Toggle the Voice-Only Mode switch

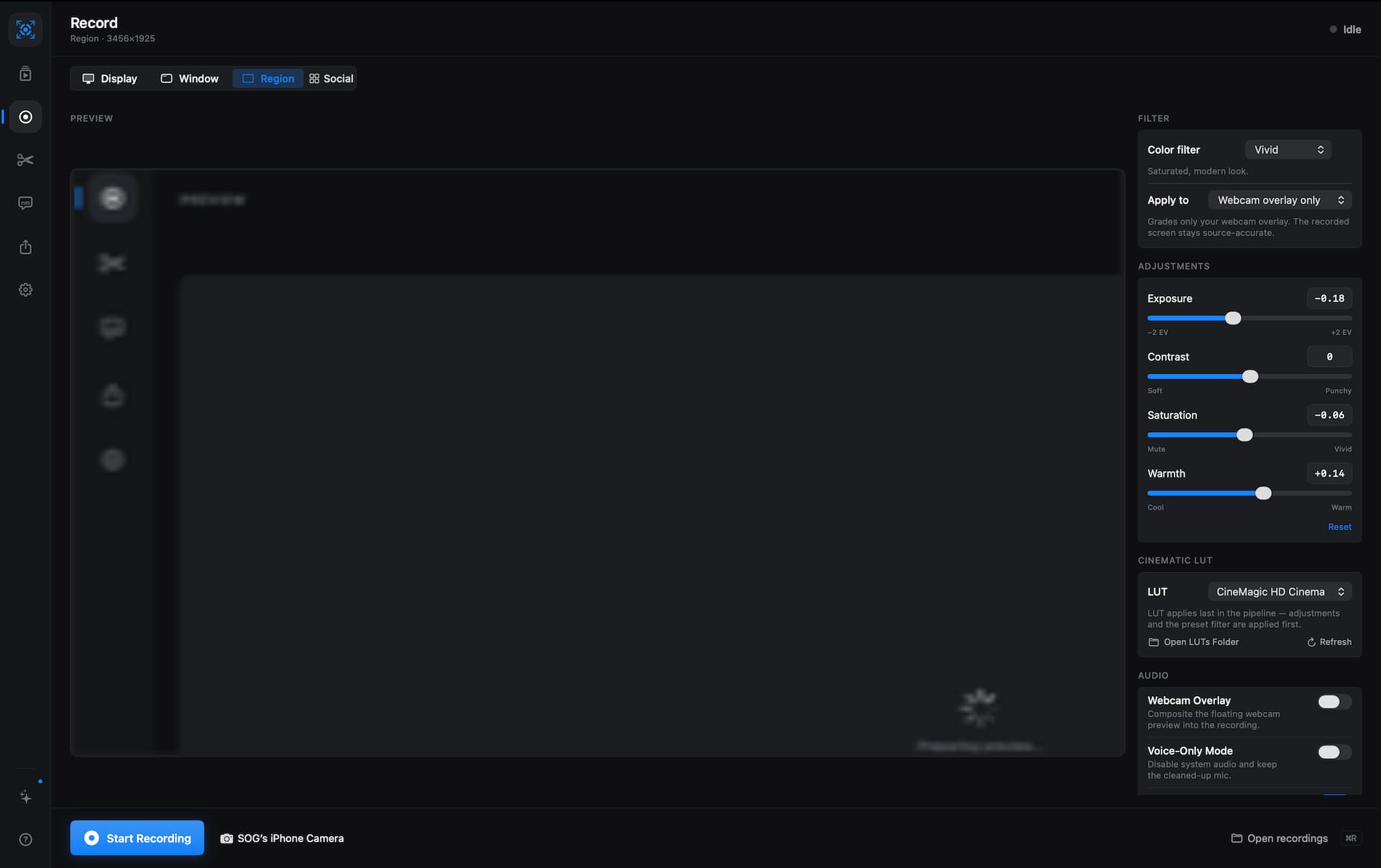point(1334,752)
